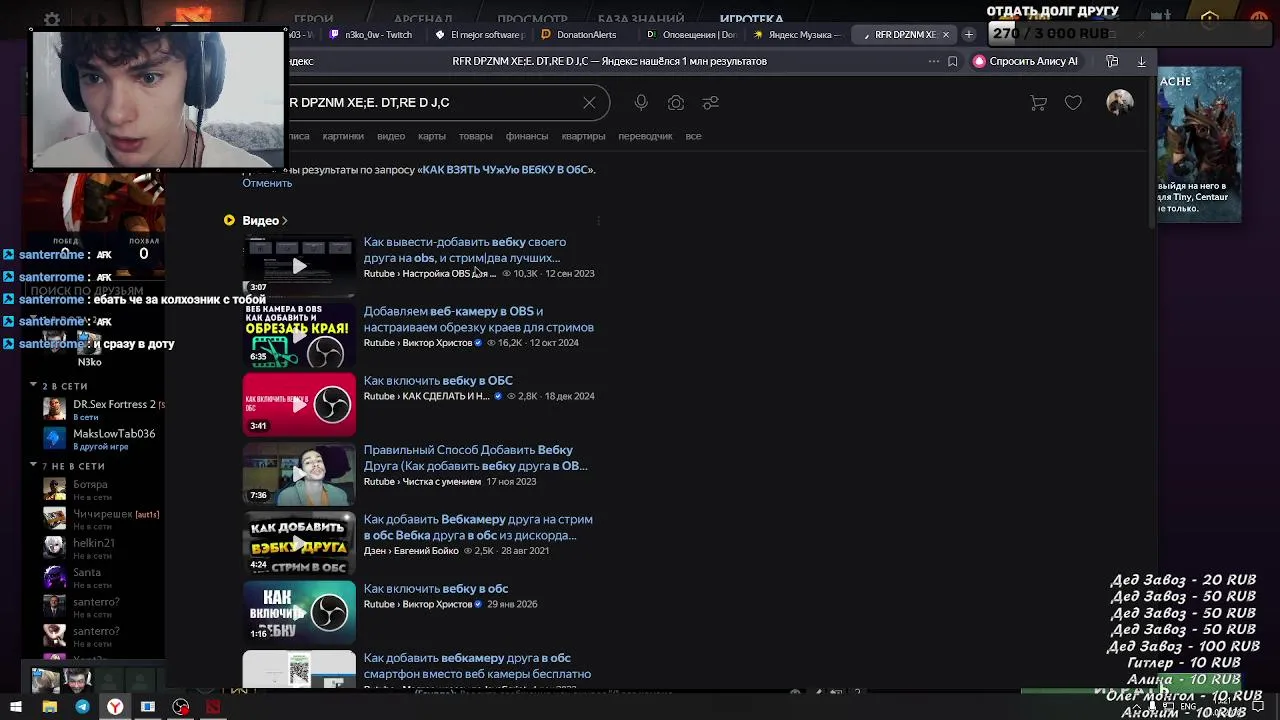Select the товары search category
This screenshot has width=1280, height=720.
tap(475, 136)
